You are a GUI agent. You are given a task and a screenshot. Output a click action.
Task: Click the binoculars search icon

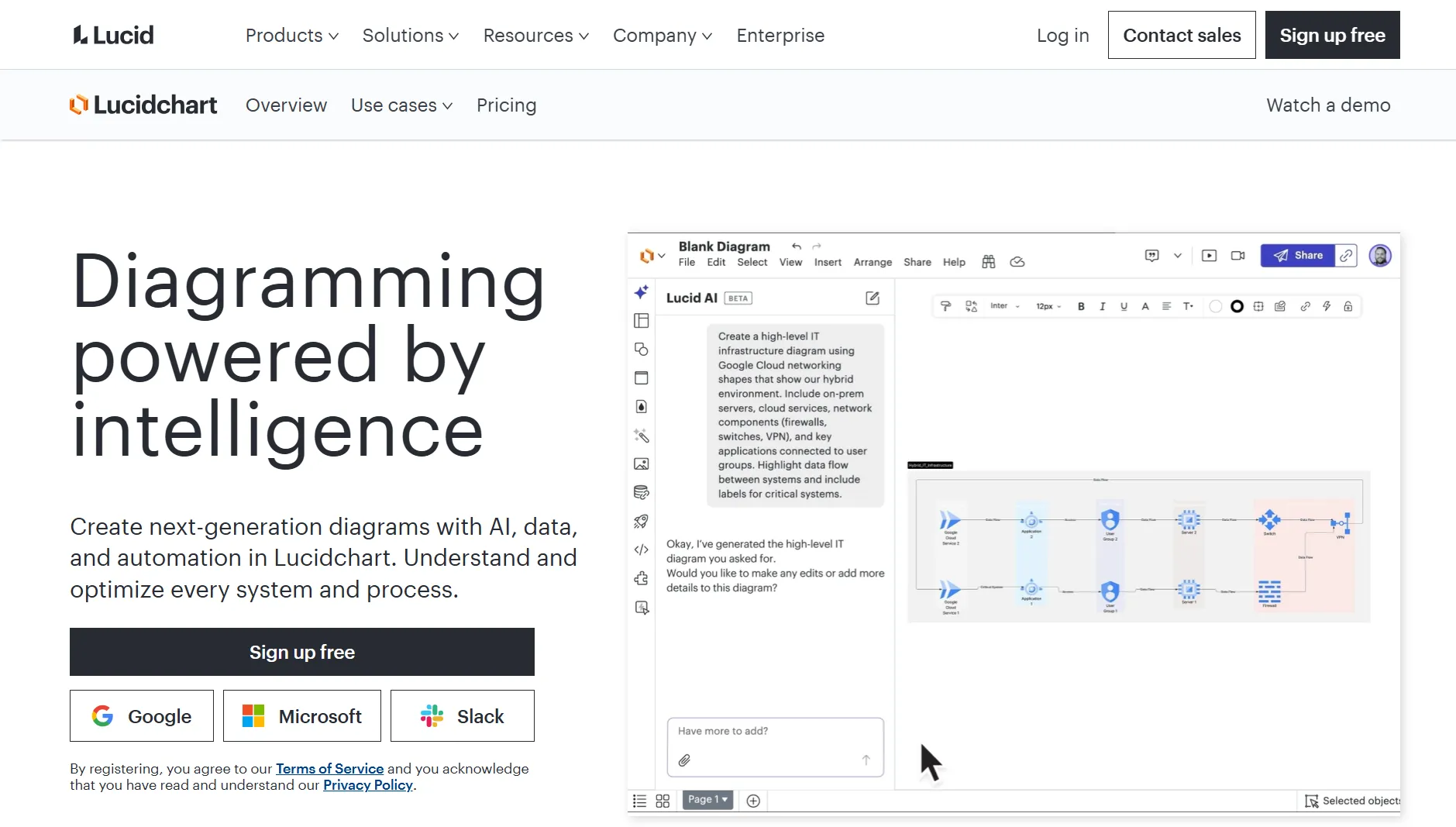[x=989, y=262]
